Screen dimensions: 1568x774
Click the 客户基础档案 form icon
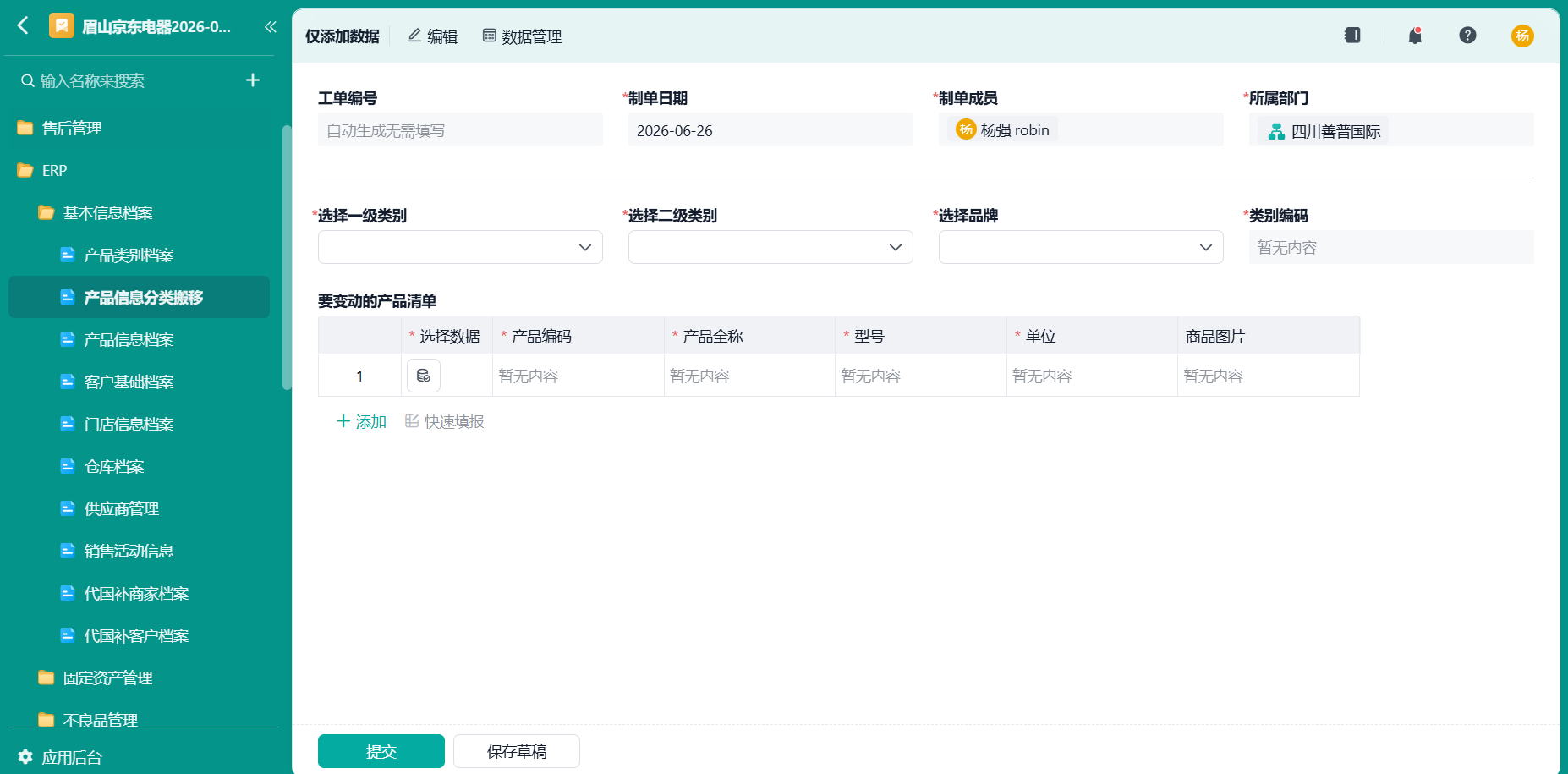point(68,382)
